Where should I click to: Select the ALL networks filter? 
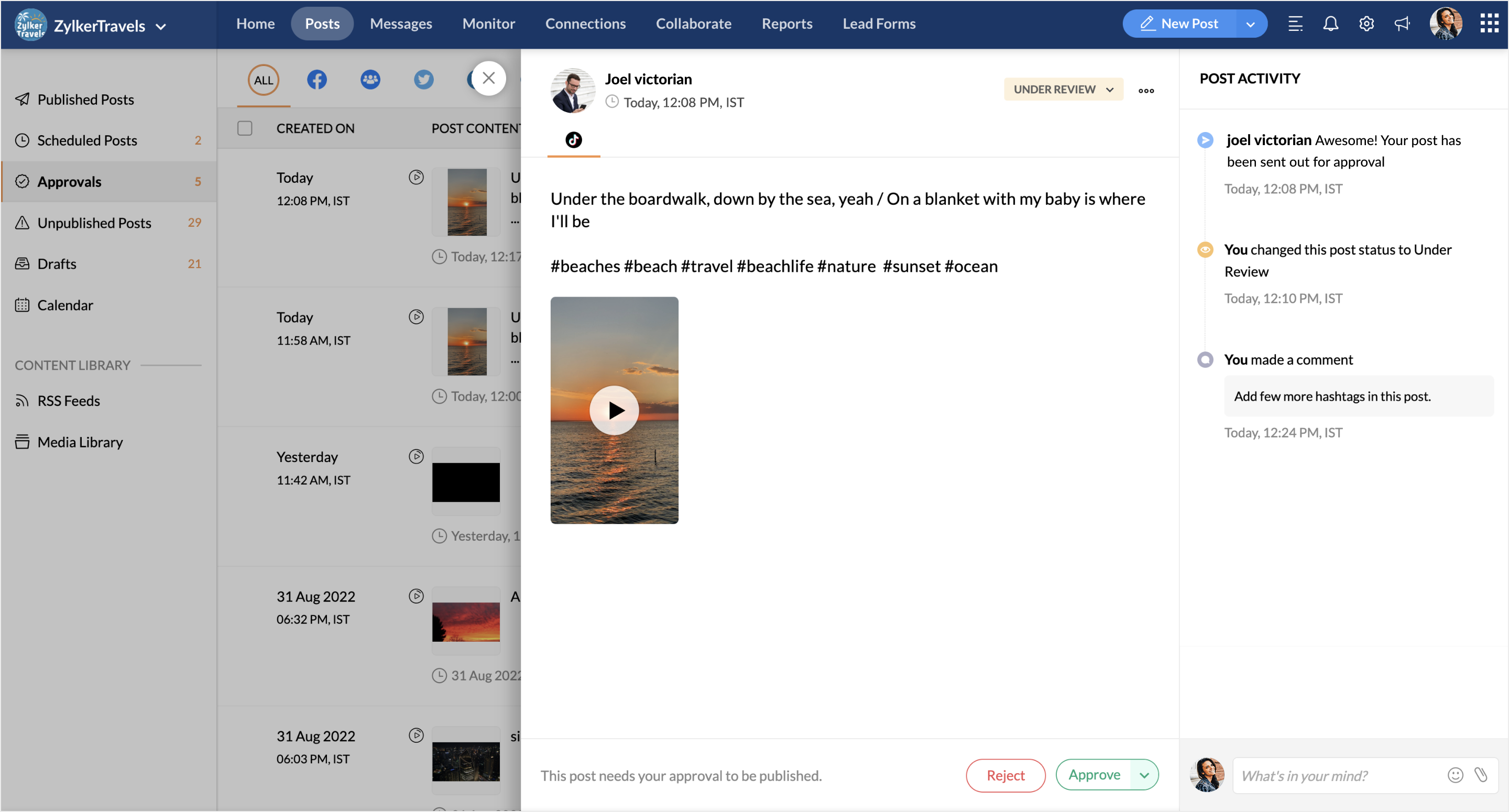(263, 80)
